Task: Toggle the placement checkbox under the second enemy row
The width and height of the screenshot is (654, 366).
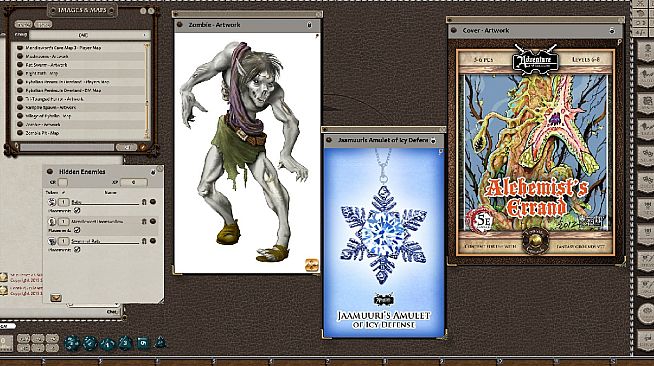Action: (x=77, y=230)
